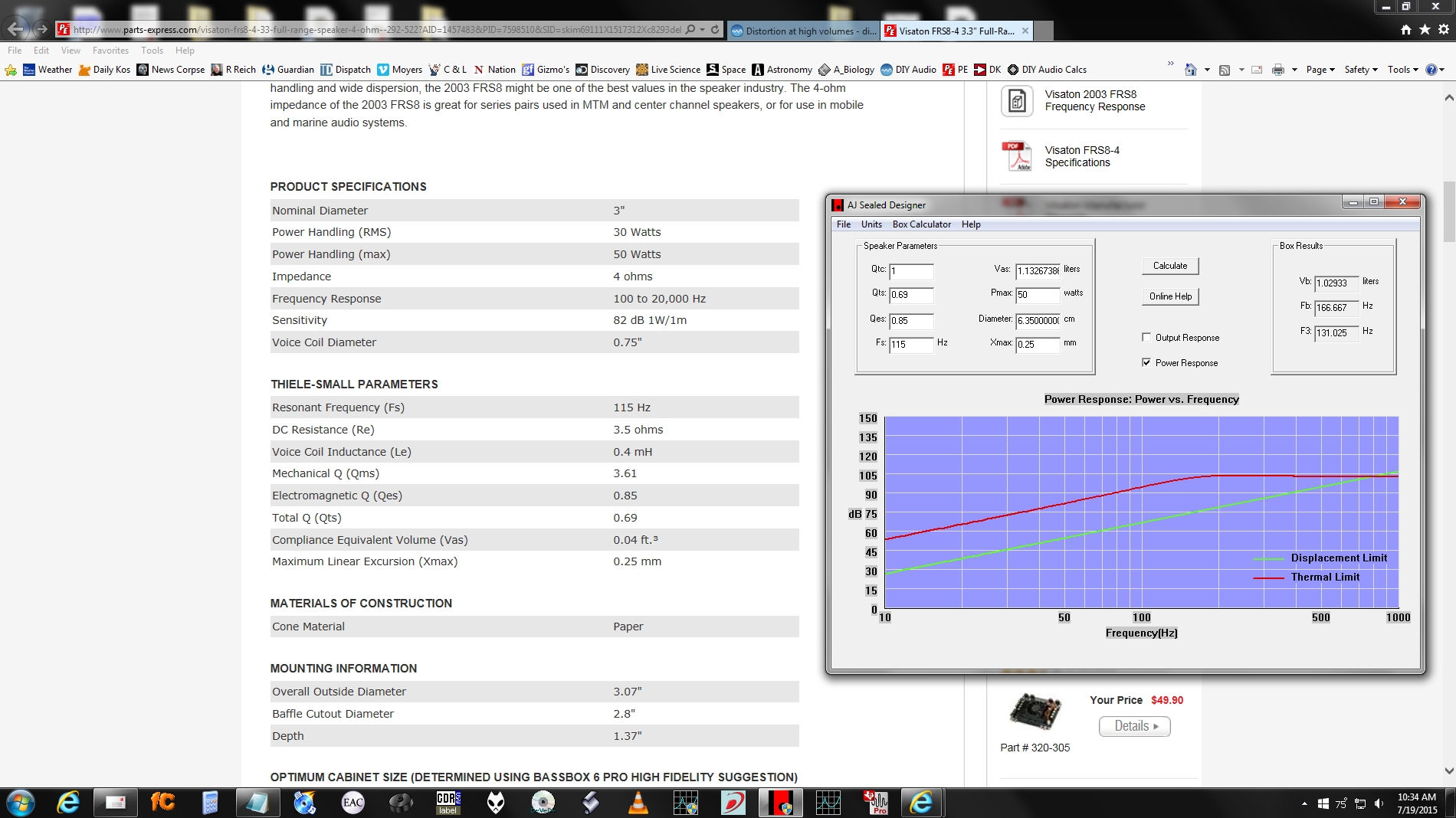Click the Calculate button
The width and height of the screenshot is (1456, 818).
click(x=1170, y=266)
